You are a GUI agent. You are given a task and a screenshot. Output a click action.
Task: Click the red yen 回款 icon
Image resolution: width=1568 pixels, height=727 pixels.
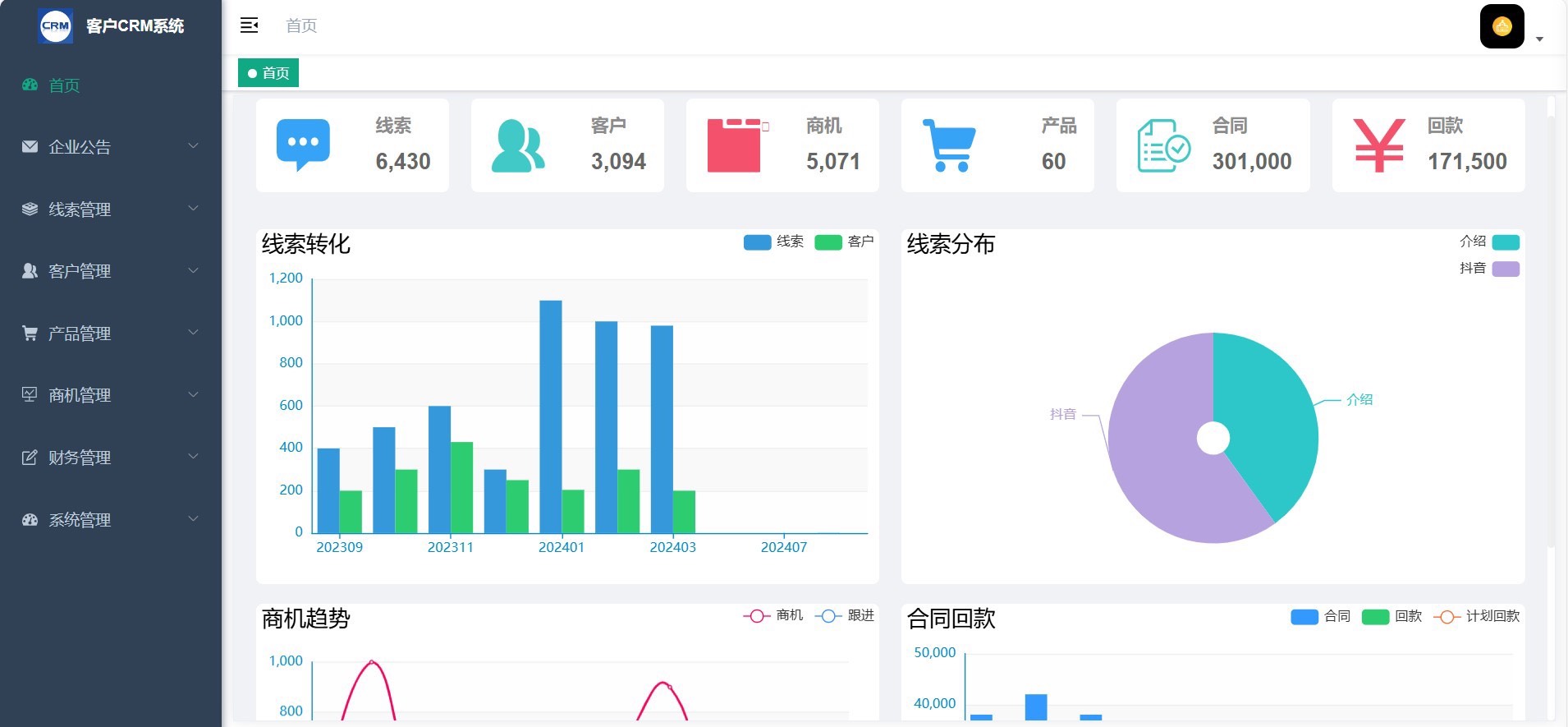[1378, 145]
